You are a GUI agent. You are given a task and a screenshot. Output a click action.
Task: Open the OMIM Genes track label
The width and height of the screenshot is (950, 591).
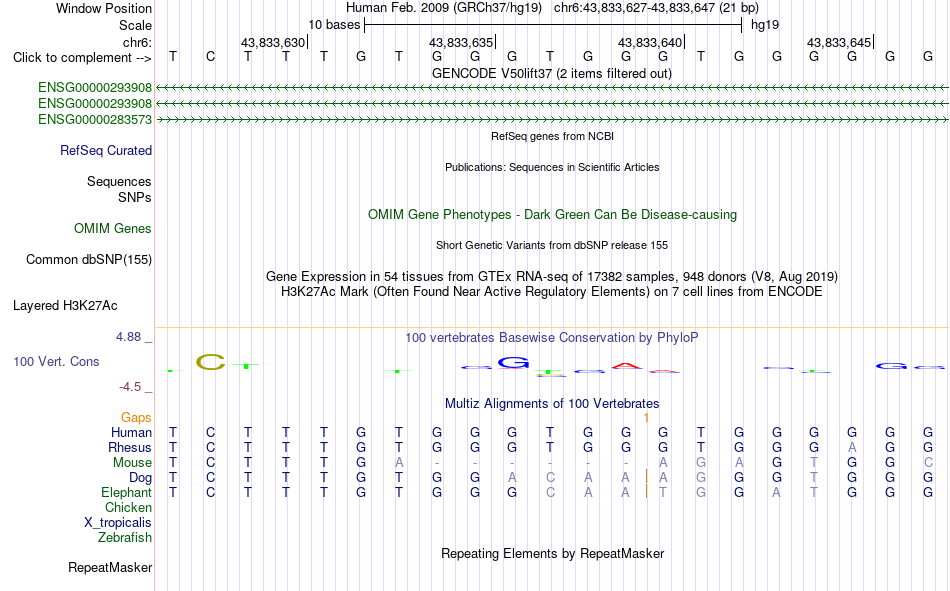(113, 229)
